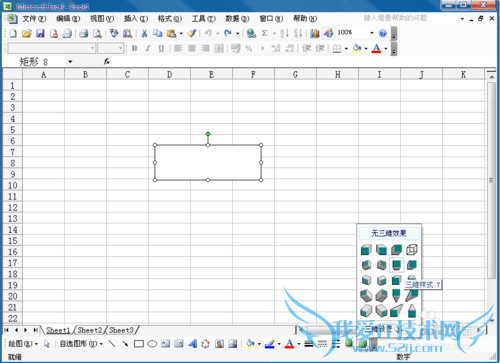
Task: Copy the selection using the Copy icon
Action: [158, 33]
